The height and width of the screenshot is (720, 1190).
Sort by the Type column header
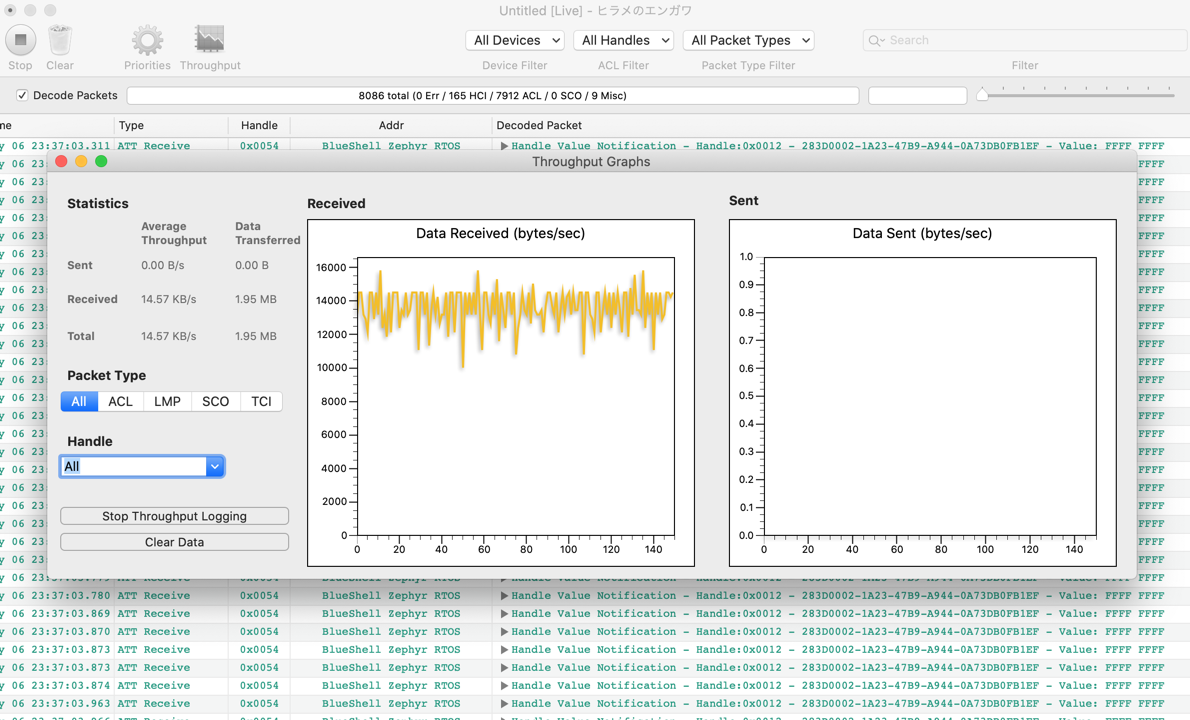[171, 125]
